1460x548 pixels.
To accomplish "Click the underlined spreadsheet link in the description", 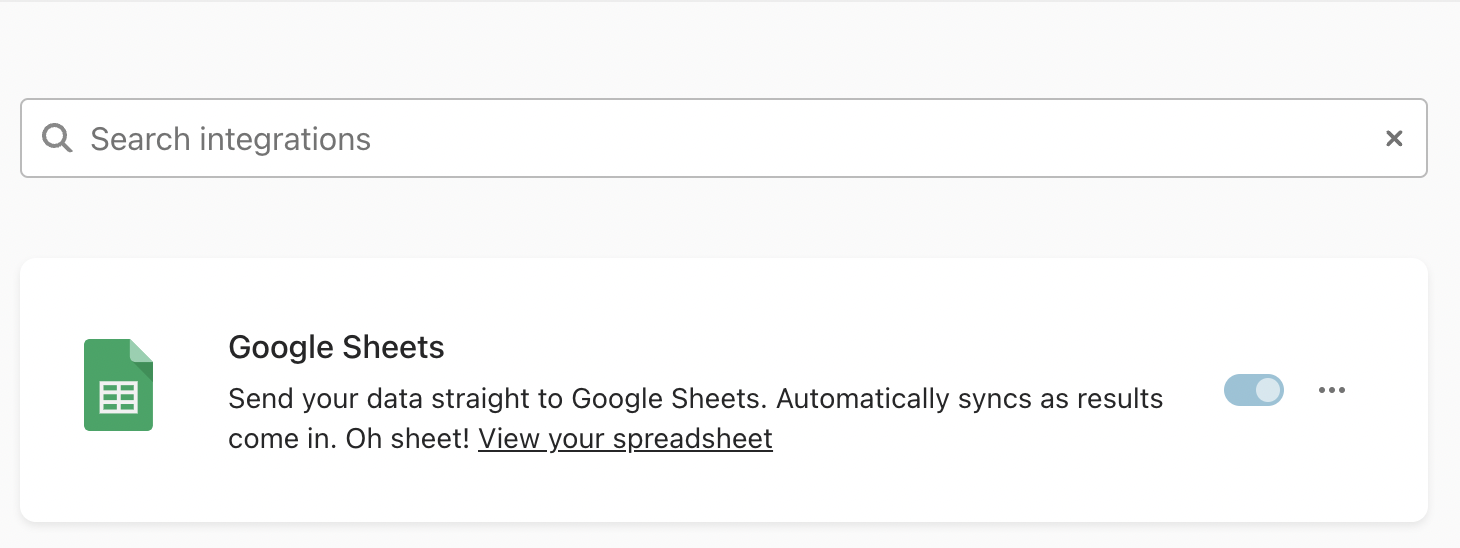I will [x=625, y=439].
